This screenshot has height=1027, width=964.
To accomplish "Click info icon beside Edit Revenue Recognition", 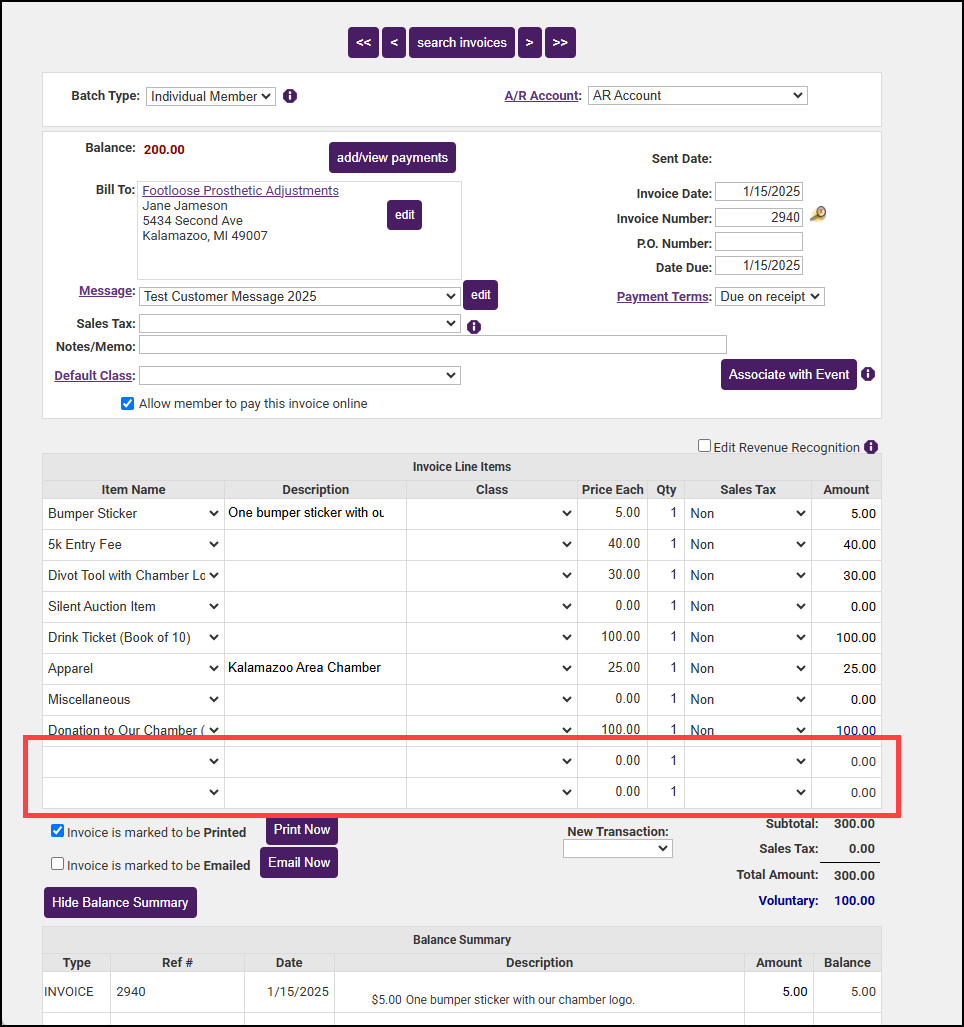I will coord(871,447).
